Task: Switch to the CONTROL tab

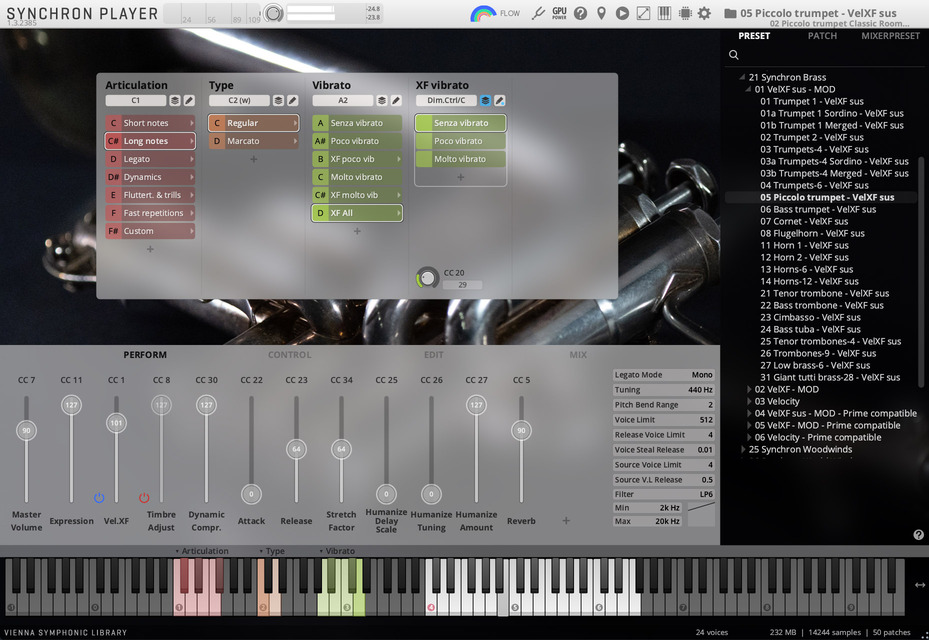Action: click(x=289, y=355)
